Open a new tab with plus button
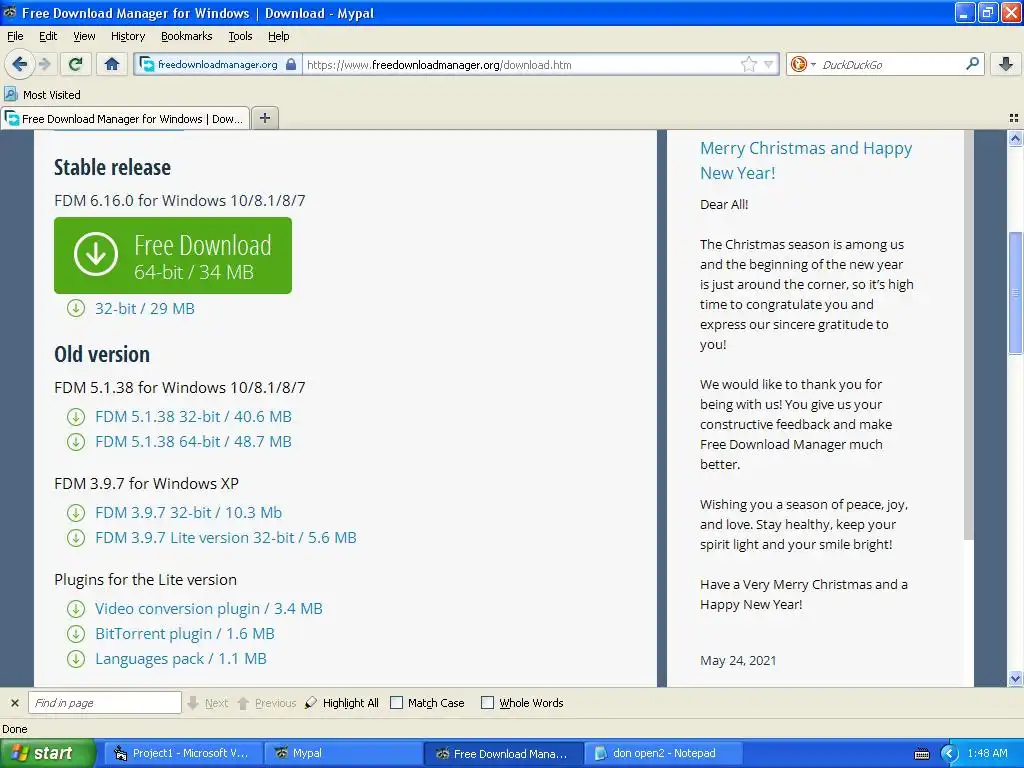This screenshot has height=768, width=1024. click(264, 118)
